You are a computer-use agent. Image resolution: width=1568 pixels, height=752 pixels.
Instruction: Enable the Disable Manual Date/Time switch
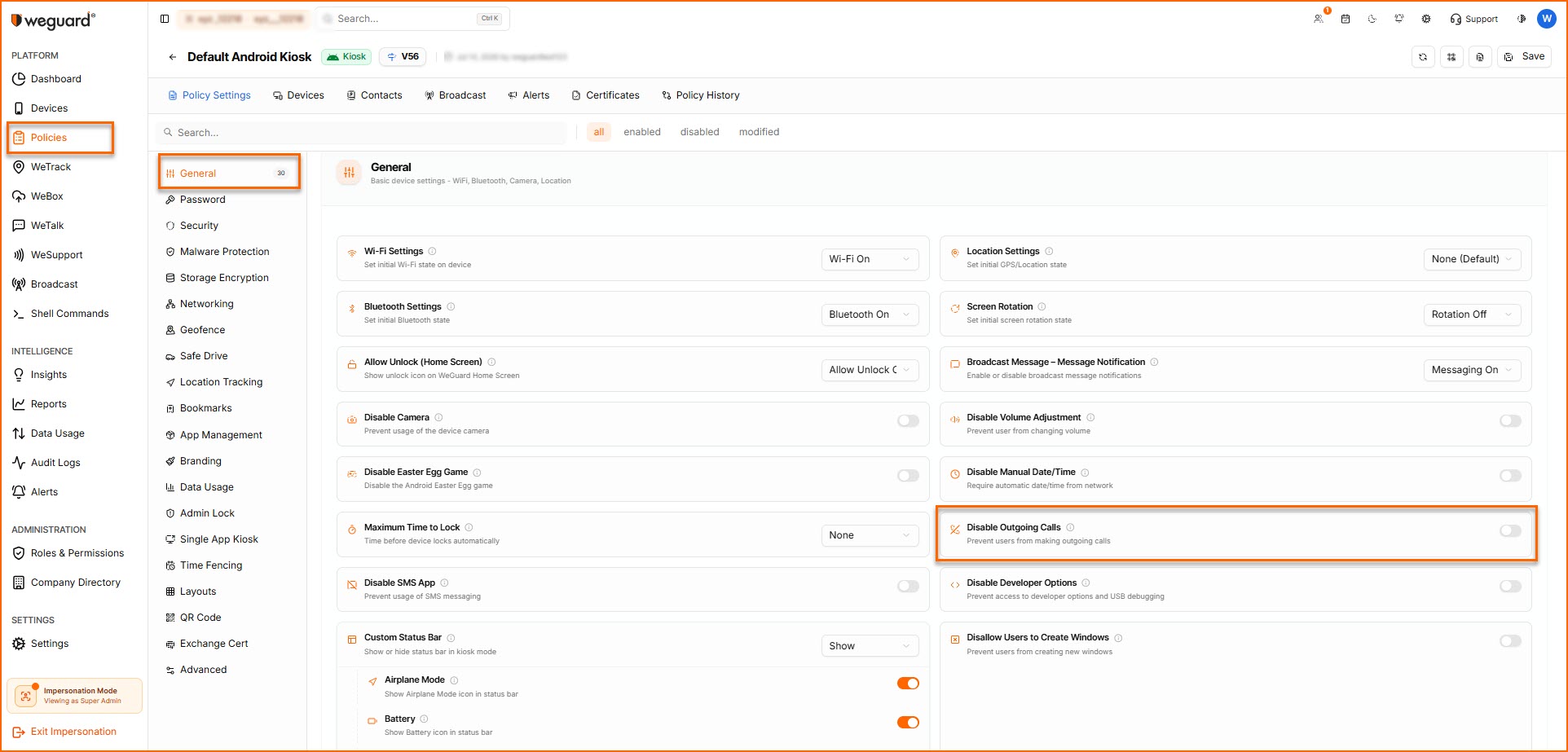pyautogui.click(x=1510, y=475)
